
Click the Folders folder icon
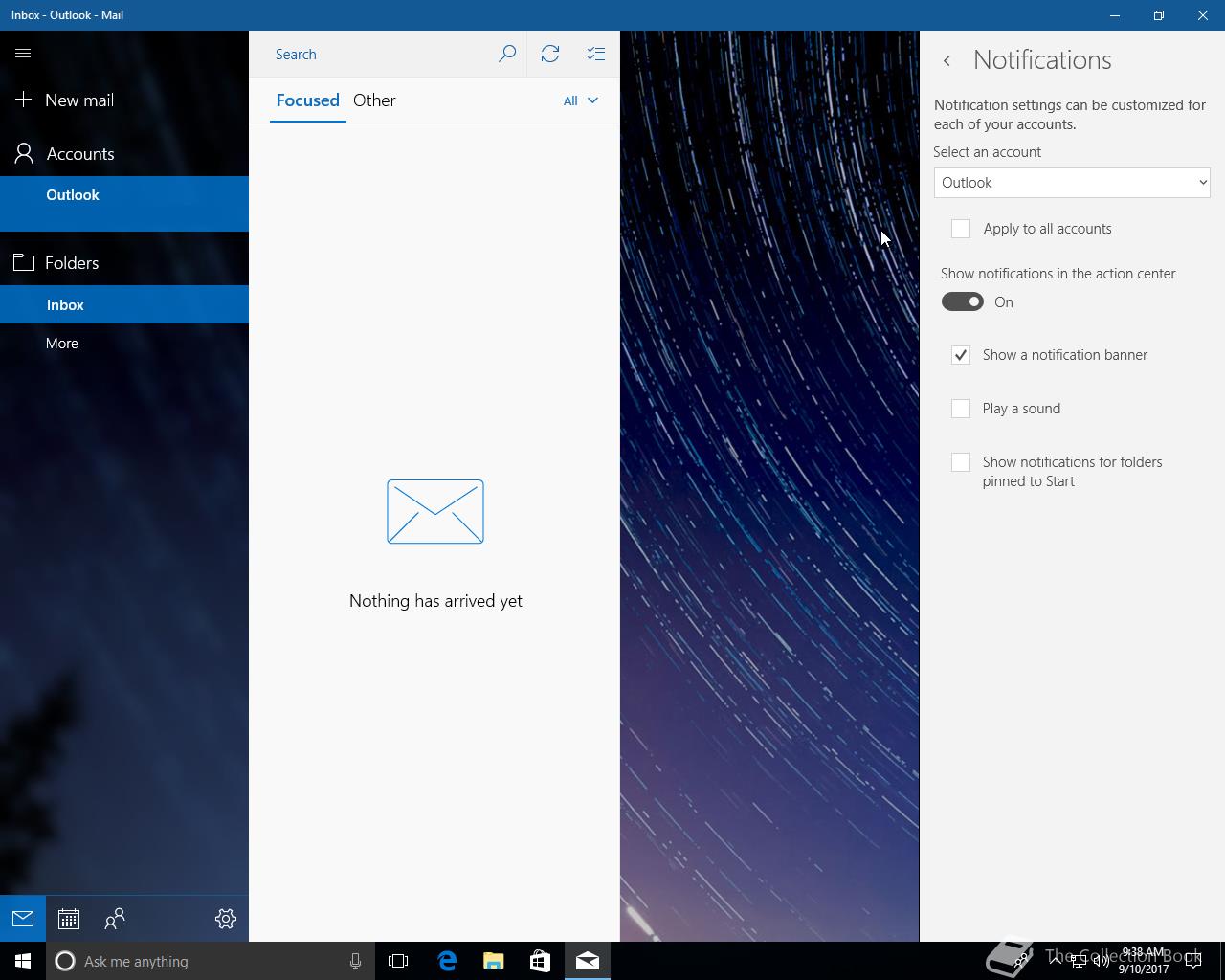24,262
